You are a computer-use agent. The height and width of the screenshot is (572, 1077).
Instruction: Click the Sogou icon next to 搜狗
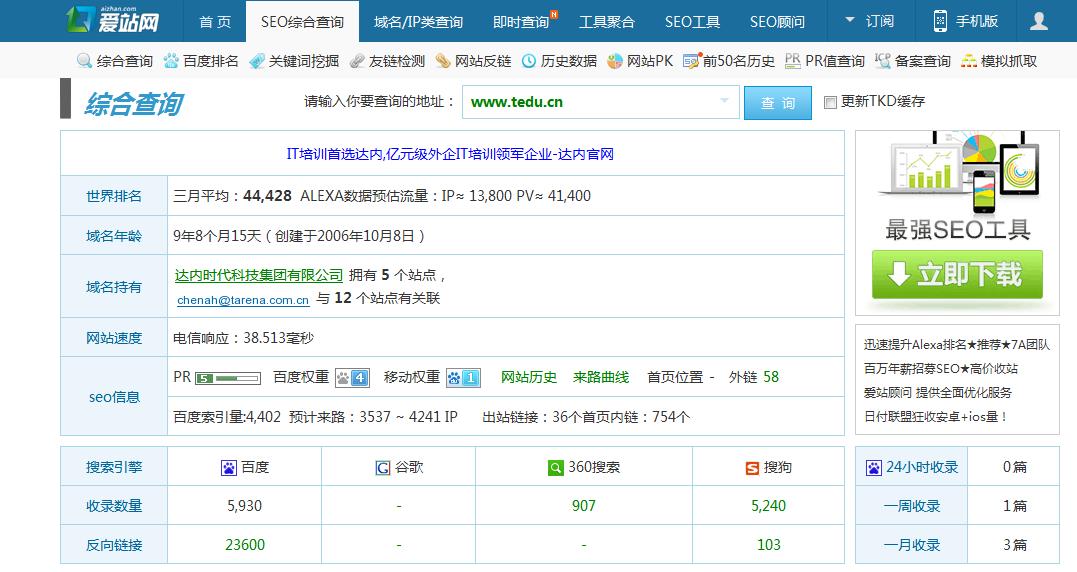pyautogui.click(x=752, y=468)
